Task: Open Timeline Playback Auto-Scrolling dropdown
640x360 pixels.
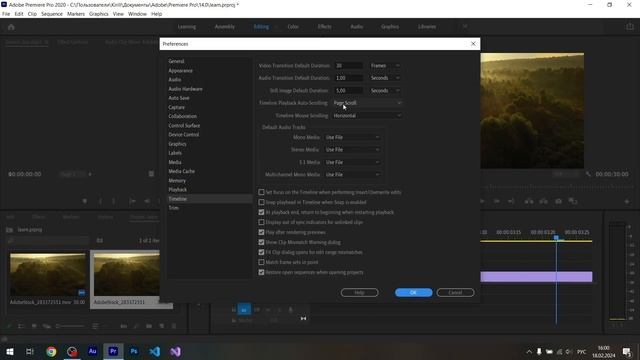Action: 367,103
